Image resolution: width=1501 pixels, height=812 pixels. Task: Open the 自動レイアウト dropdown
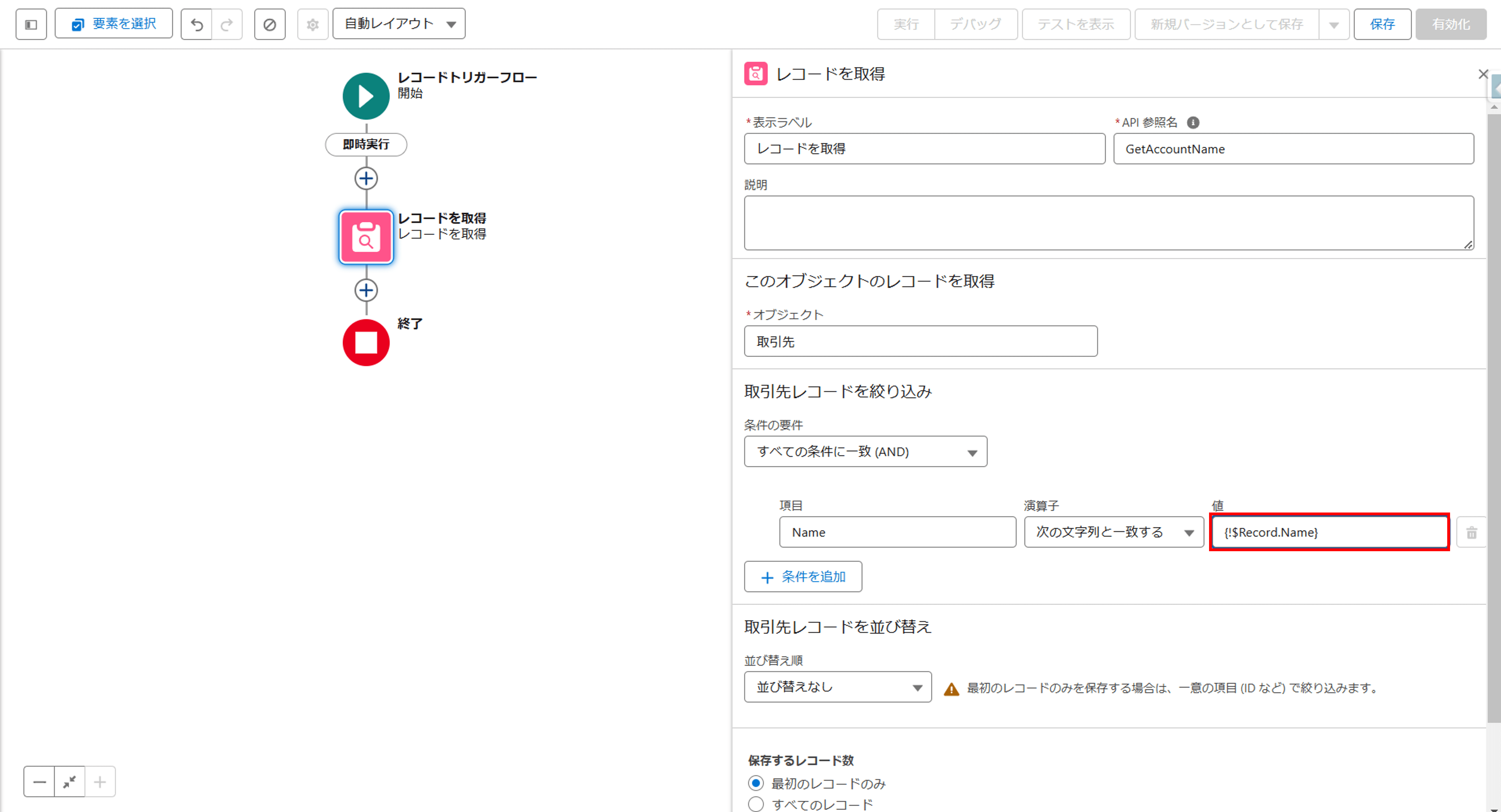[x=399, y=24]
